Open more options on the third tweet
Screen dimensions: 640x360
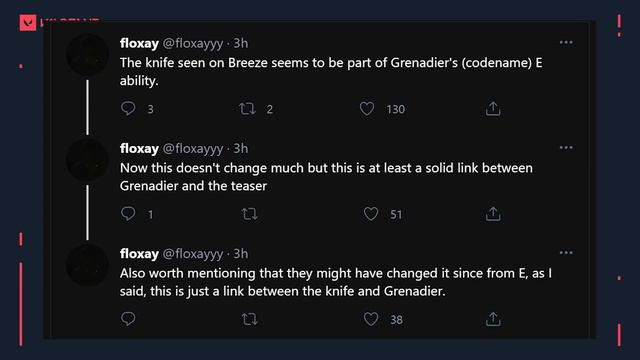click(x=566, y=253)
